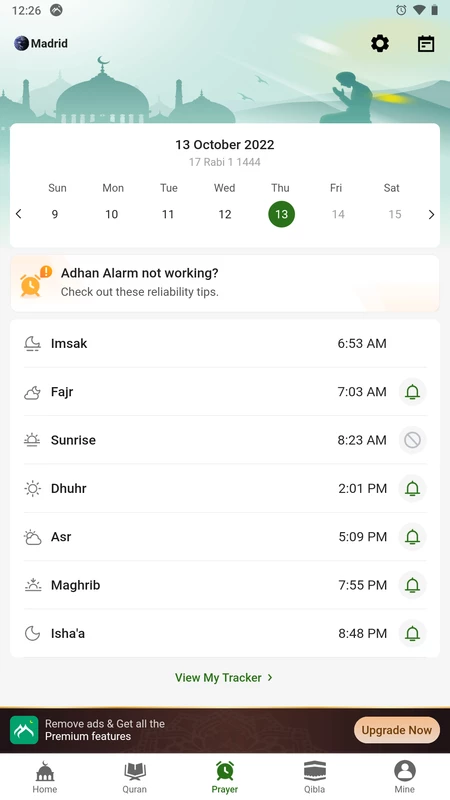Screen dimensions: 450x800
Task: Open Adhan Alarm reliability tips card
Action: point(224,283)
